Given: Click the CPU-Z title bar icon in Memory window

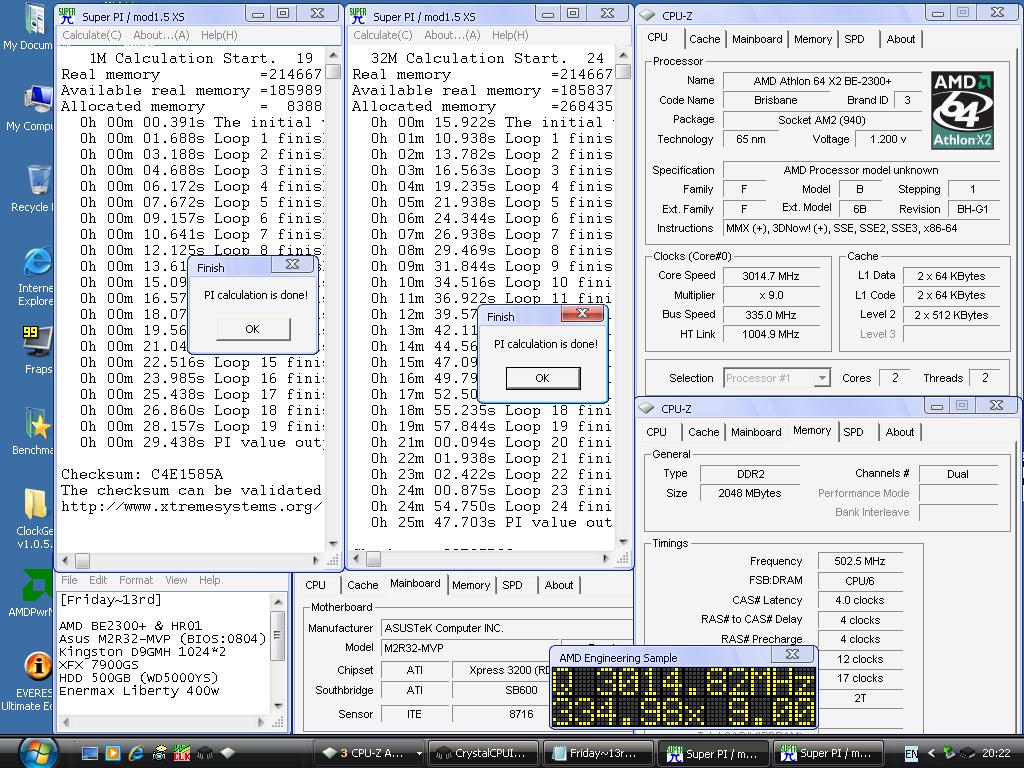Looking at the screenshot, I should [x=647, y=408].
